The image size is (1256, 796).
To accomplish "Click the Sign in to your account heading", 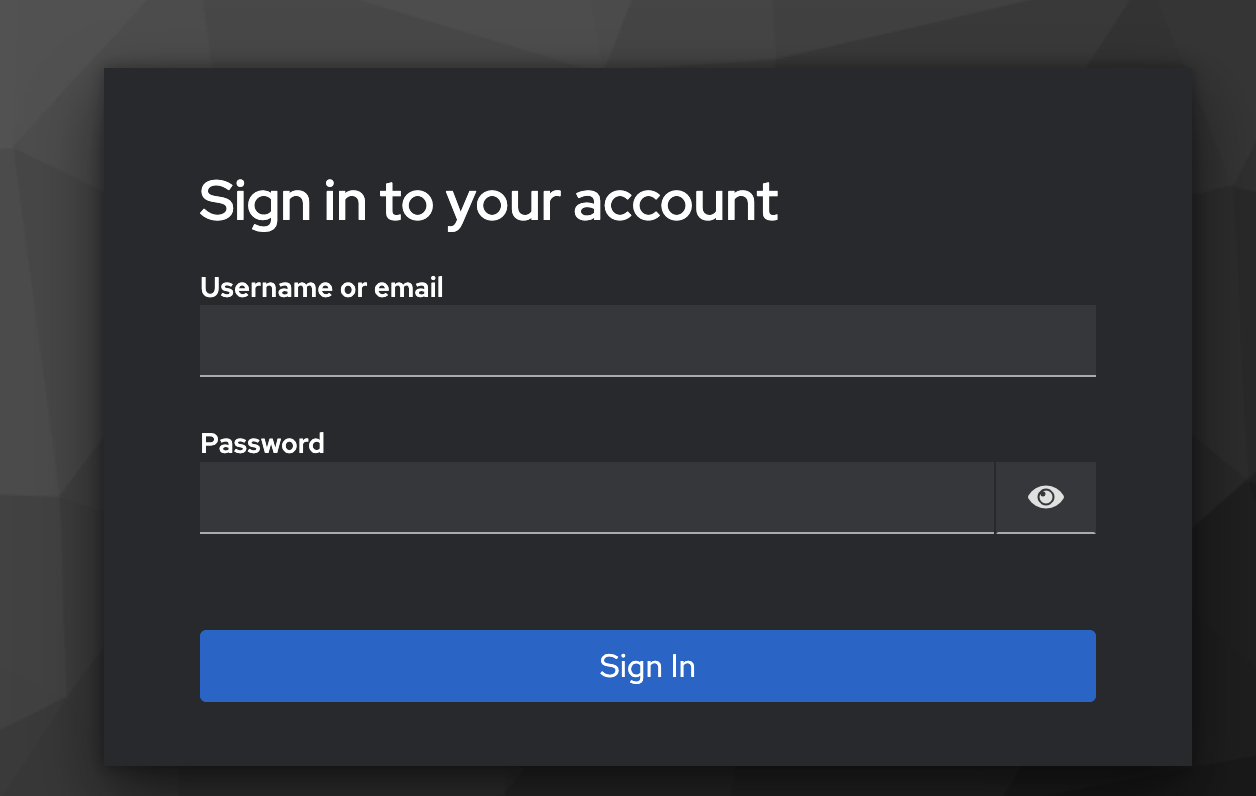I will tap(488, 201).
